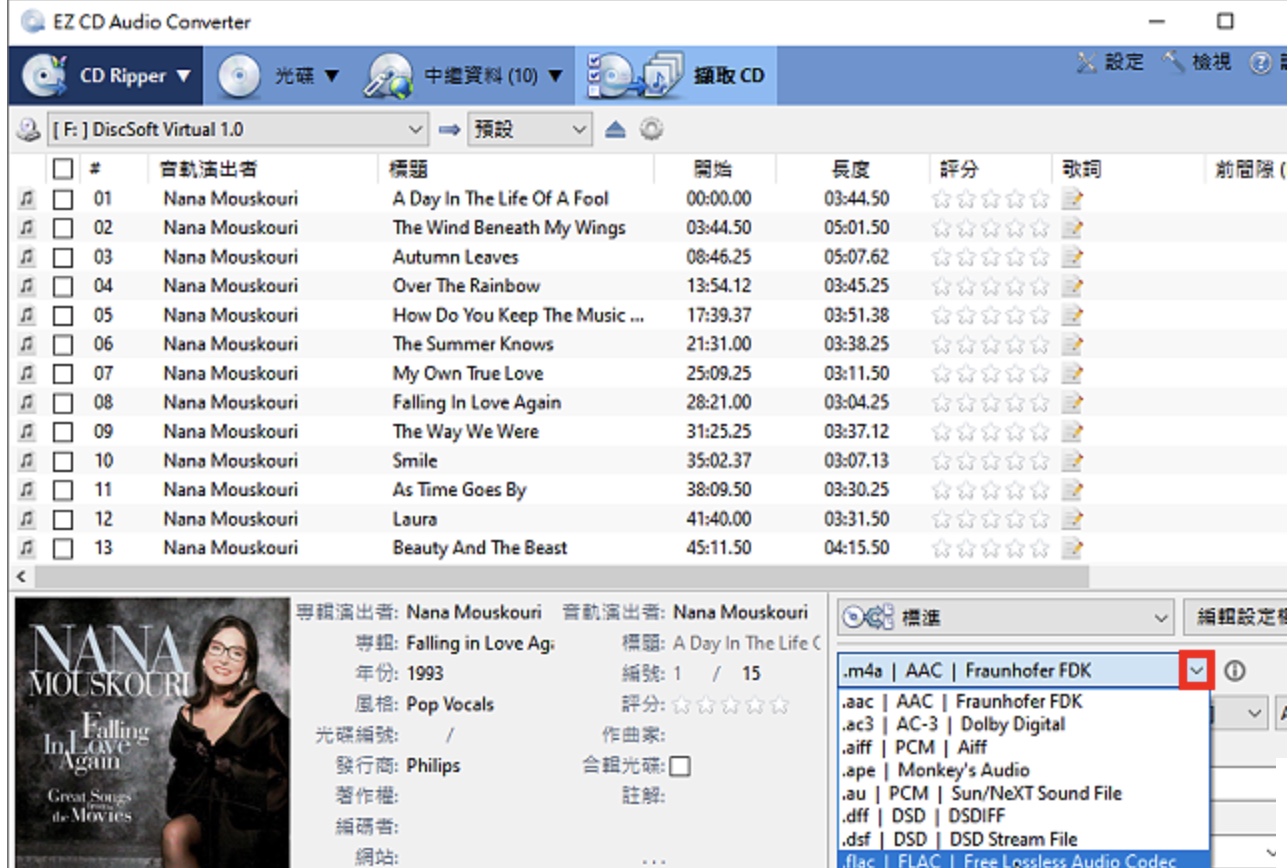Image resolution: width=1288 pixels, height=868 pixels.
Task: Click lyrics icon for Autumn Leaves
Action: pyautogui.click(x=1072, y=257)
